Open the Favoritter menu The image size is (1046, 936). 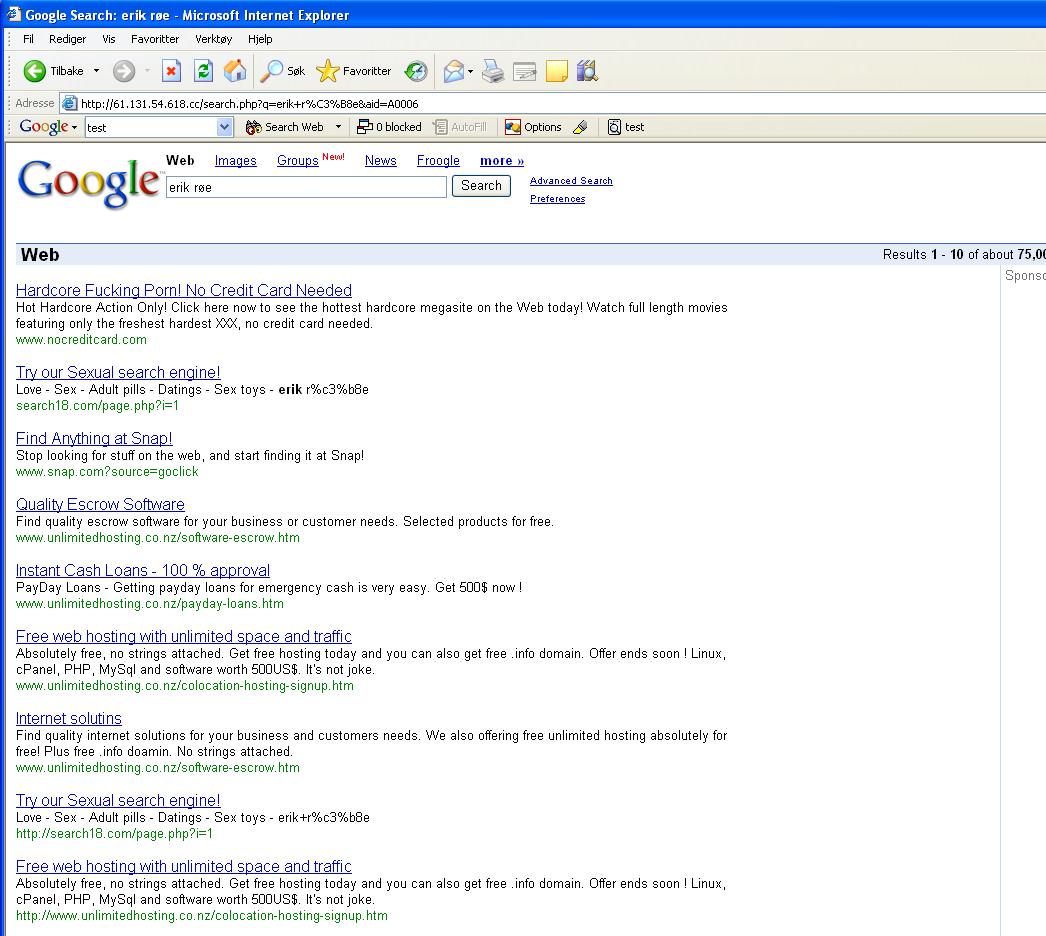(155, 39)
